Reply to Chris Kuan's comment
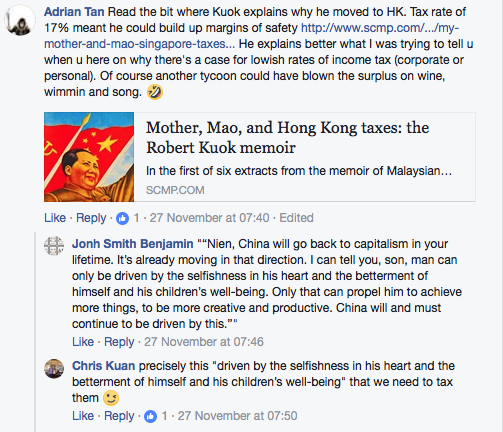 [119, 416]
